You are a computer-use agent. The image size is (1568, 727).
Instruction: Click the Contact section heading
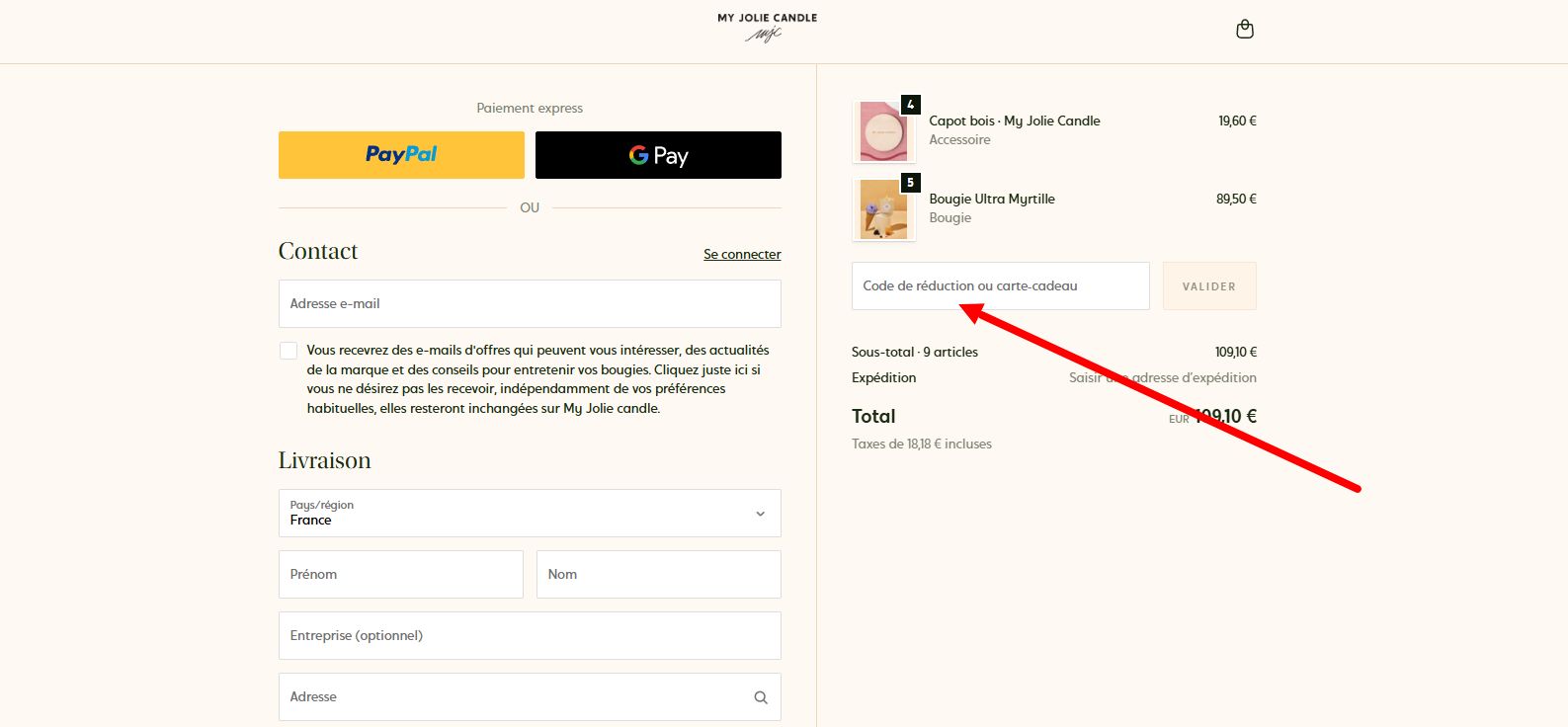(318, 251)
